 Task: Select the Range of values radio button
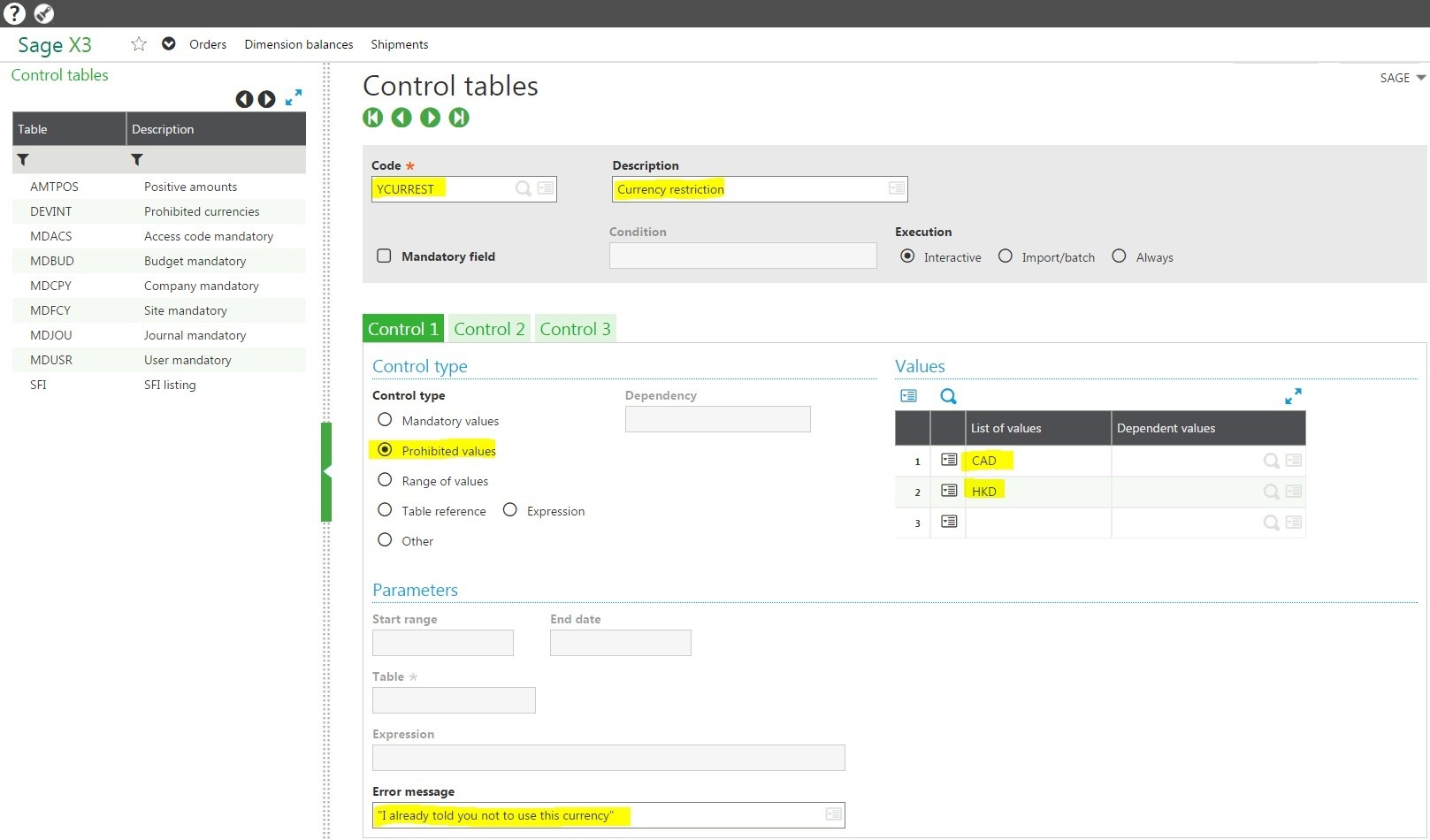coord(385,479)
